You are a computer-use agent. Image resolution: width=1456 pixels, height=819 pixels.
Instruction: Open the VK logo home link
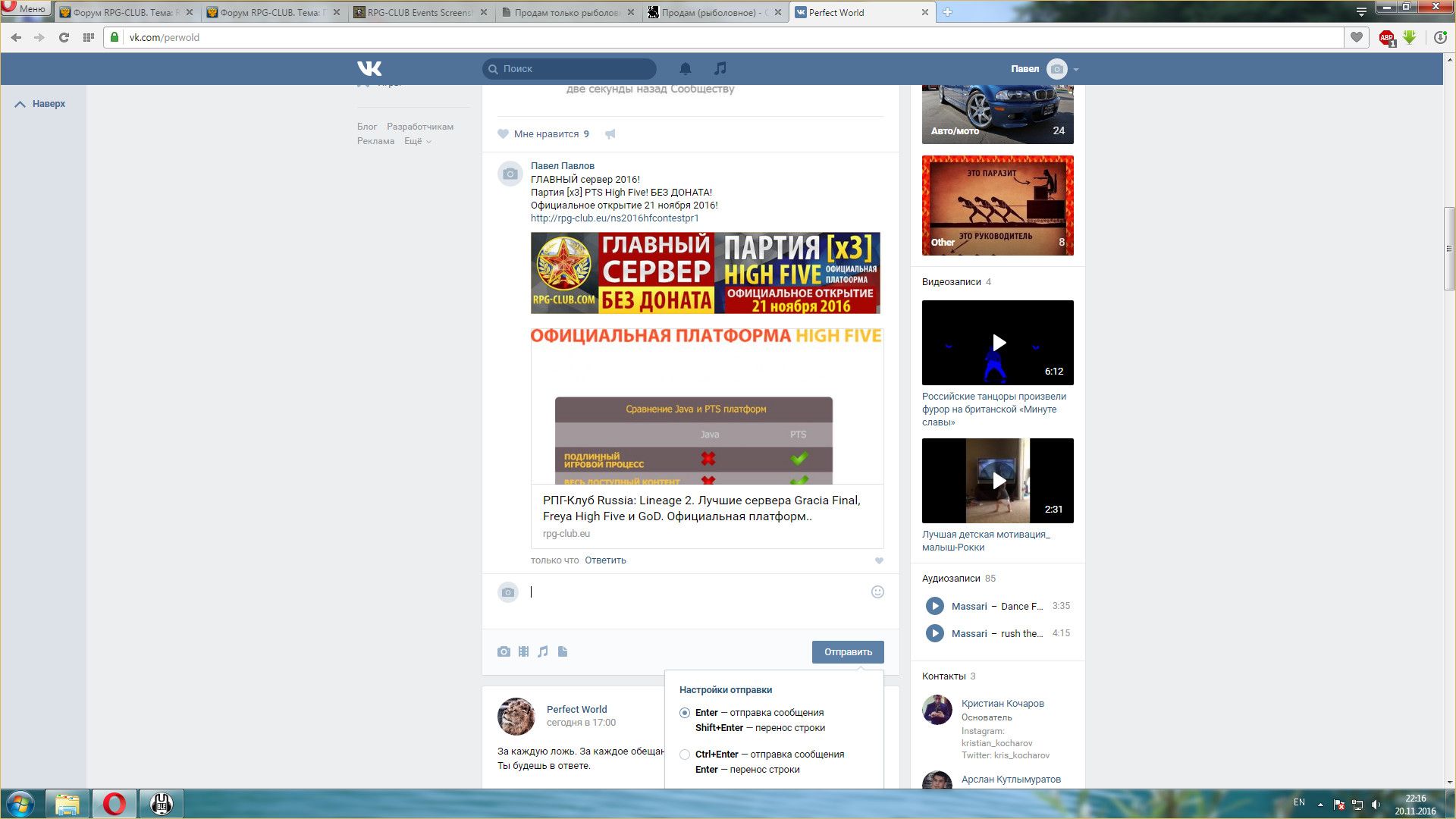pyautogui.click(x=369, y=68)
